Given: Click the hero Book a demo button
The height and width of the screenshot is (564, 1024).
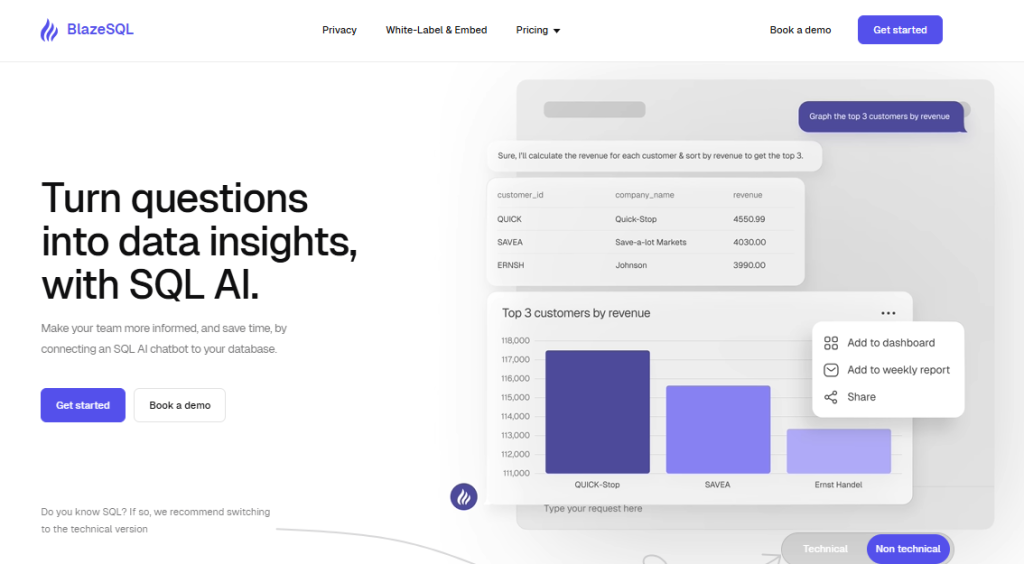Looking at the screenshot, I should click(180, 405).
